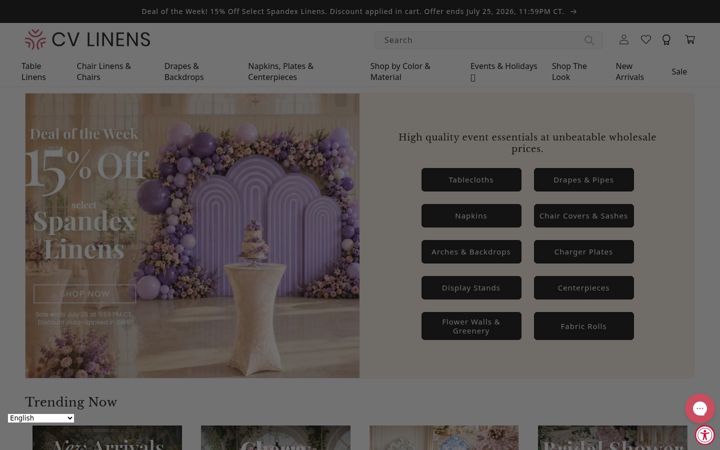The width and height of the screenshot is (720, 450).
Task: Click the Trending Now heading
Action: pyautogui.click(x=71, y=402)
